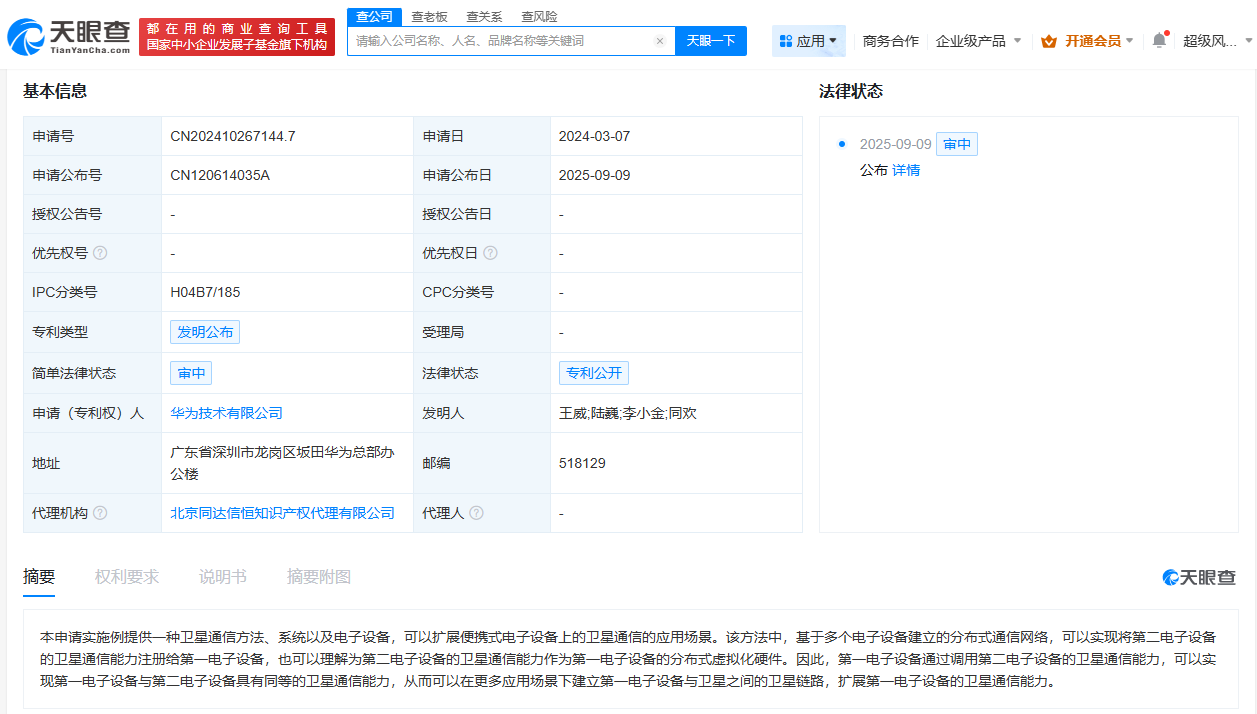Click the crown icon beside 开通会员
This screenshot has height=714, width=1257.
[x=1048, y=40]
